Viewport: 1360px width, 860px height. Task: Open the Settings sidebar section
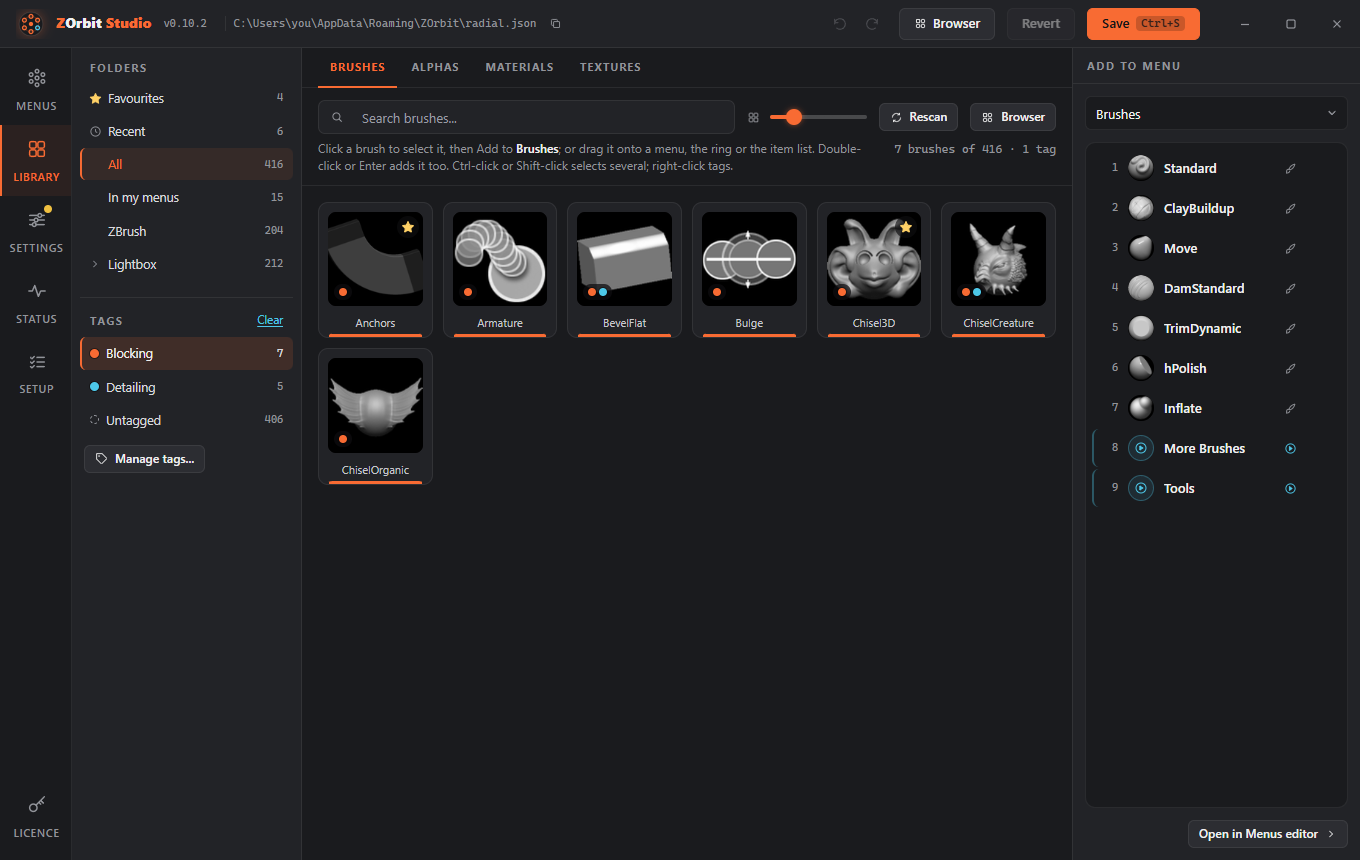coord(36,231)
